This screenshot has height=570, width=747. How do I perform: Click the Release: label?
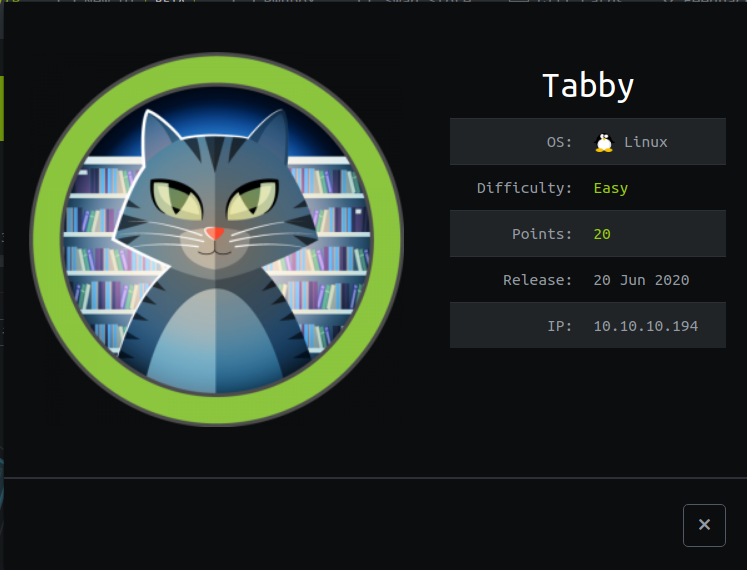537,280
